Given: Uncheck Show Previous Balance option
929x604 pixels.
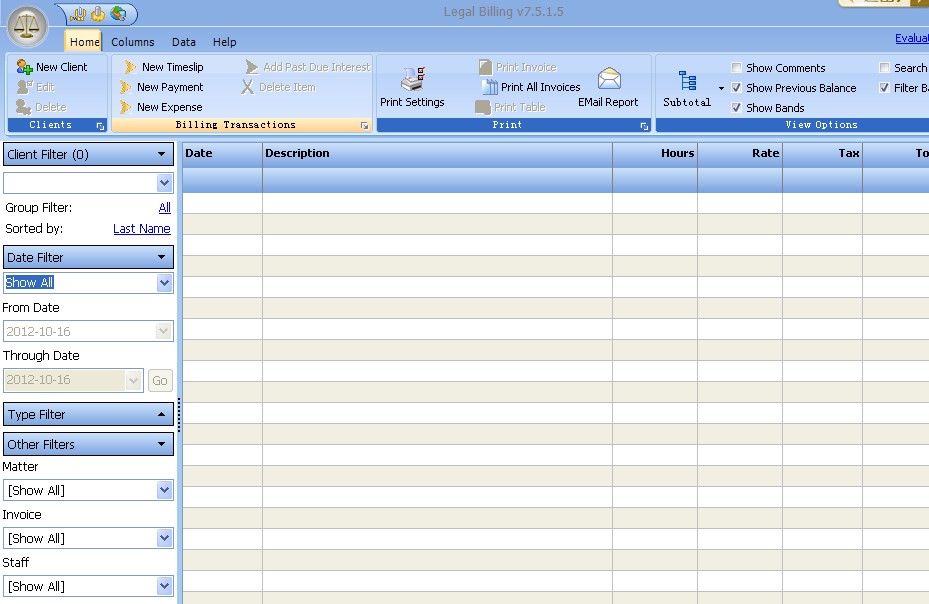Looking at the screenshot, I should coord(737,88).
